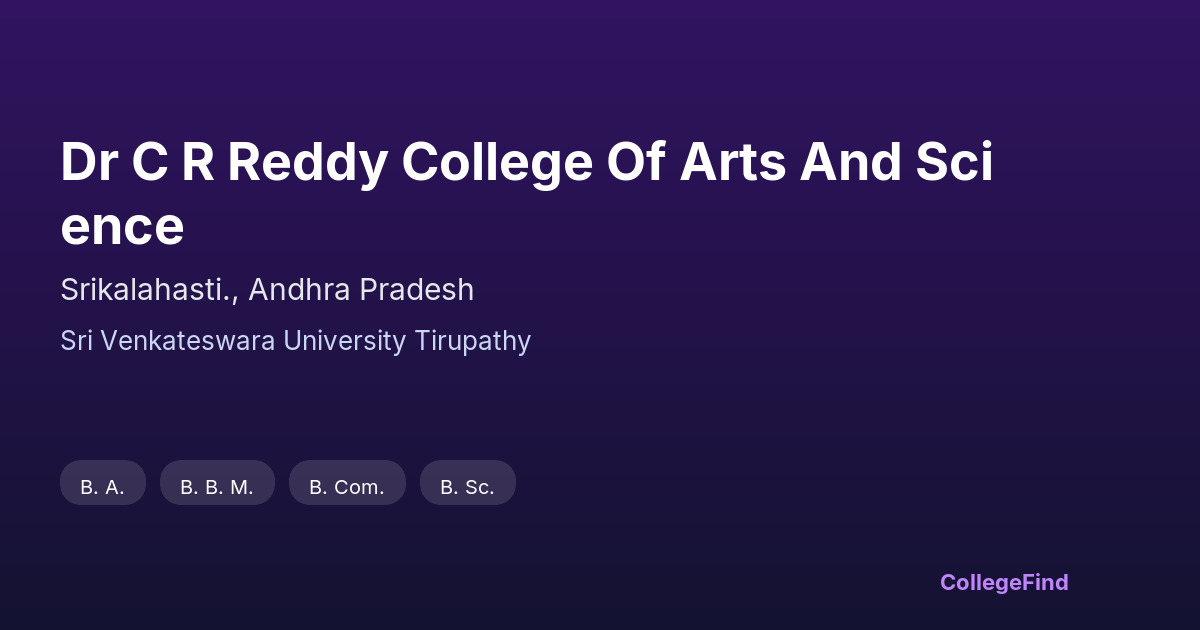The height and width of the screenshot is (630, 1200).
Task: Click the word 'And' in the college title
Action: [843, 162]
